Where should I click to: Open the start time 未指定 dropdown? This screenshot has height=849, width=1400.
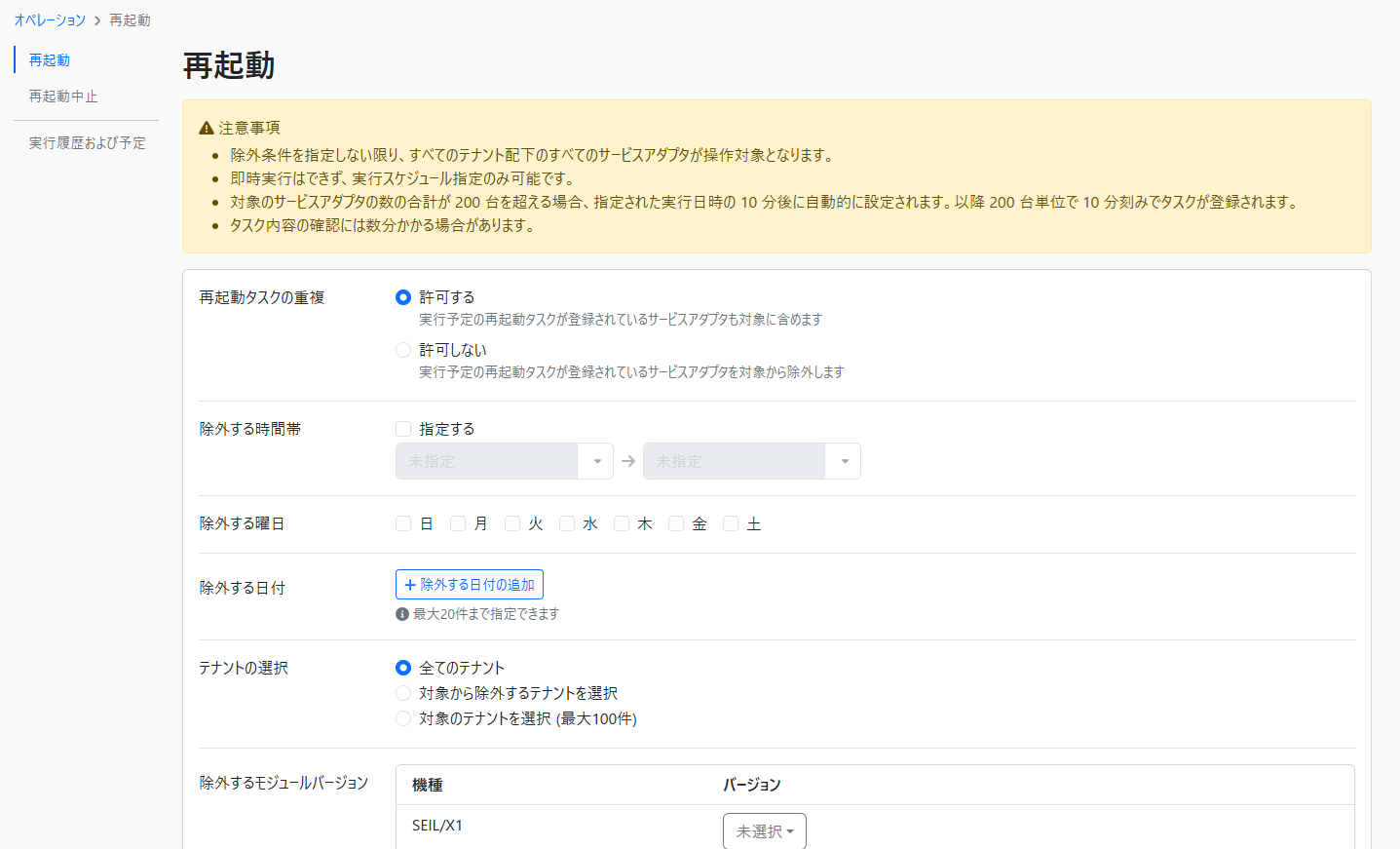click(504, 461)
